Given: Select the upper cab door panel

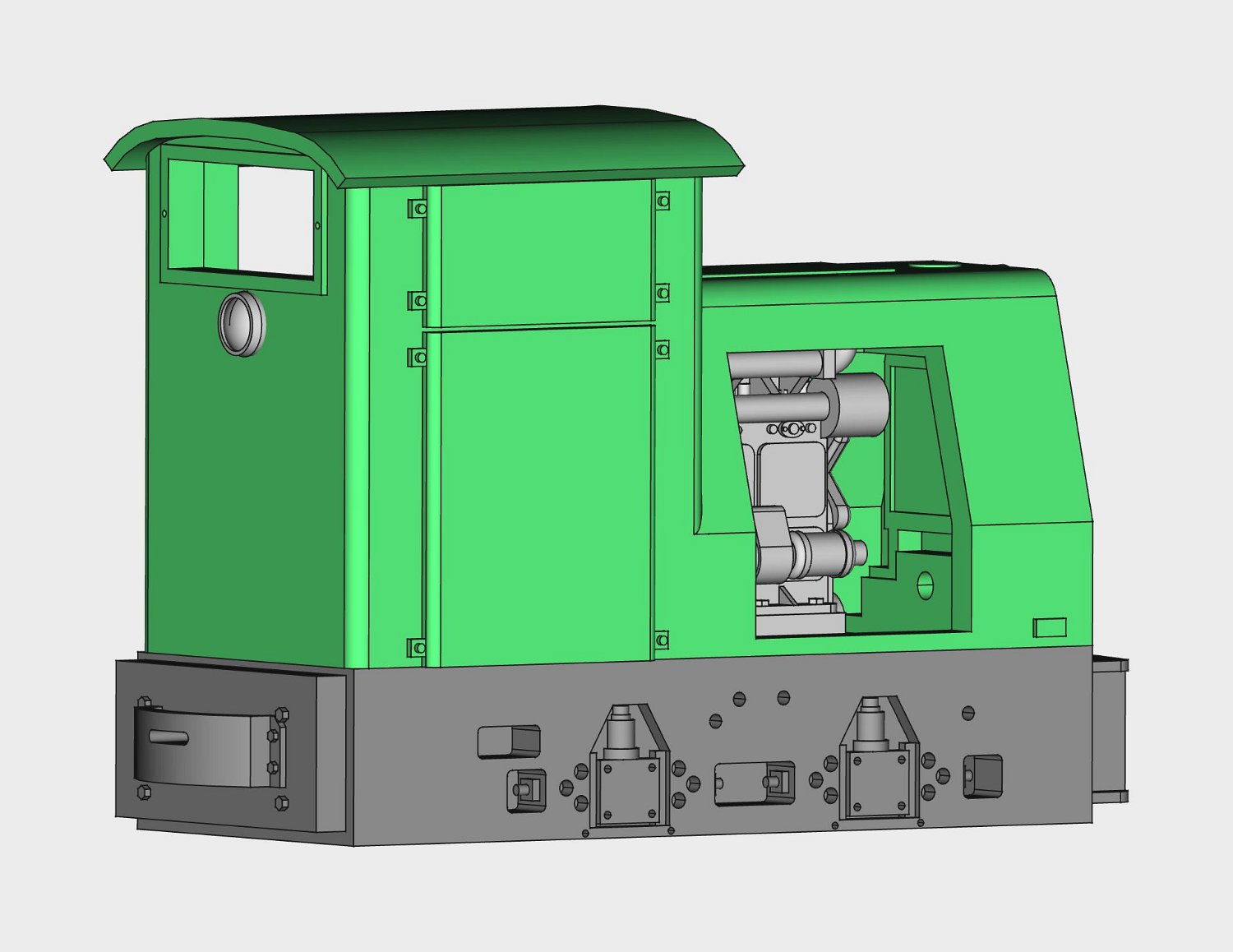Looking at the screenshot, I should pyautogui.click(x=541, y=253).
